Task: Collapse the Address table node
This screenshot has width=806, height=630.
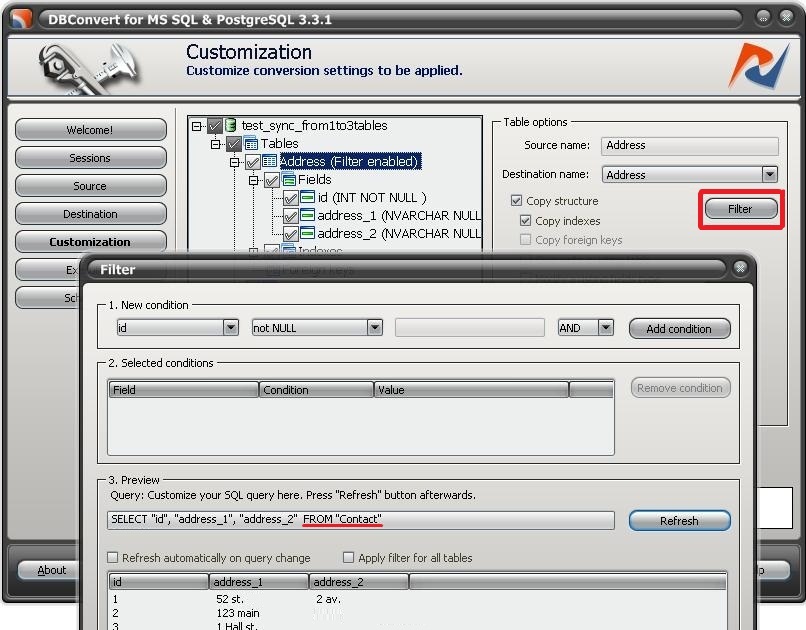Action: [234, 162]
